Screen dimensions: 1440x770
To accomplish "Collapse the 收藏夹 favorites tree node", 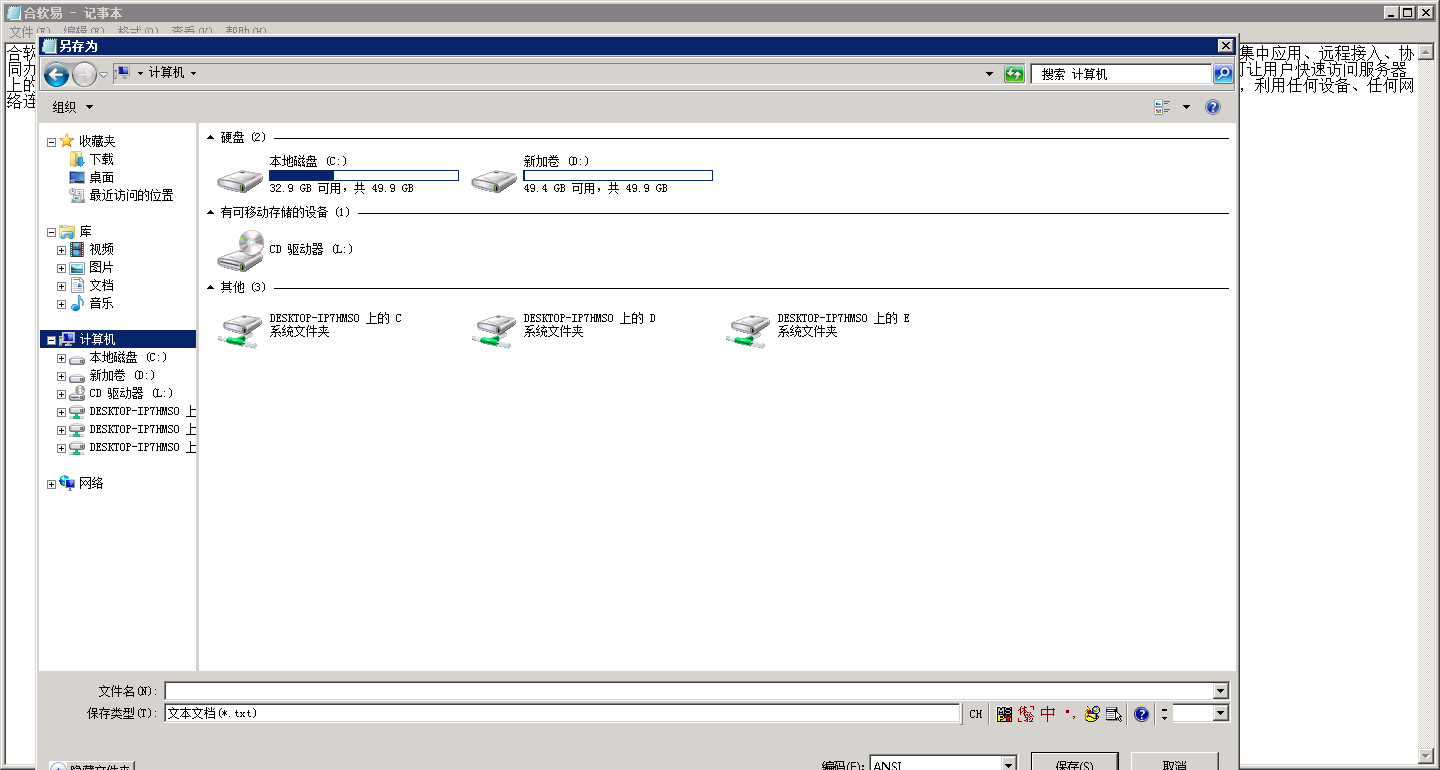I will tap(52, 142).
